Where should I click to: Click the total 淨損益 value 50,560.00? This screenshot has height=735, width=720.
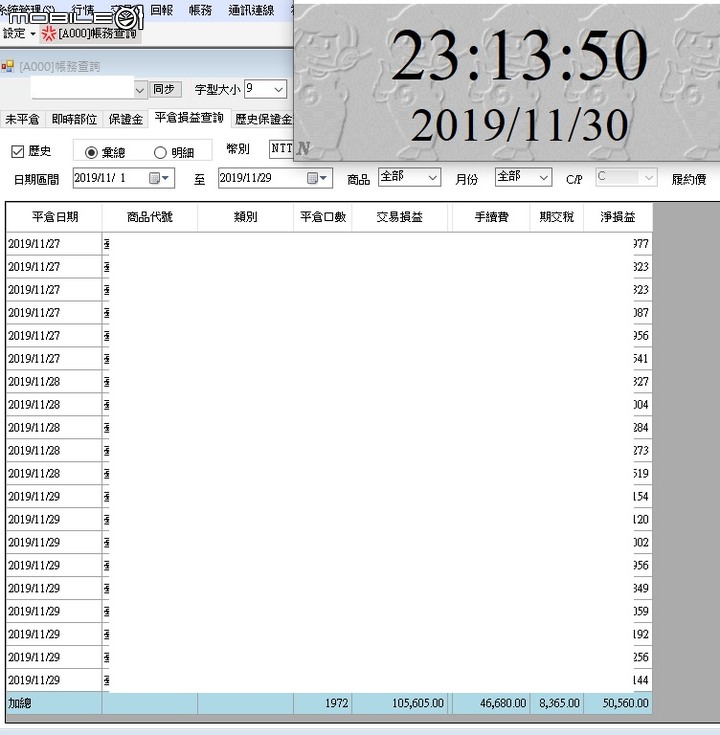coord(625,703)
